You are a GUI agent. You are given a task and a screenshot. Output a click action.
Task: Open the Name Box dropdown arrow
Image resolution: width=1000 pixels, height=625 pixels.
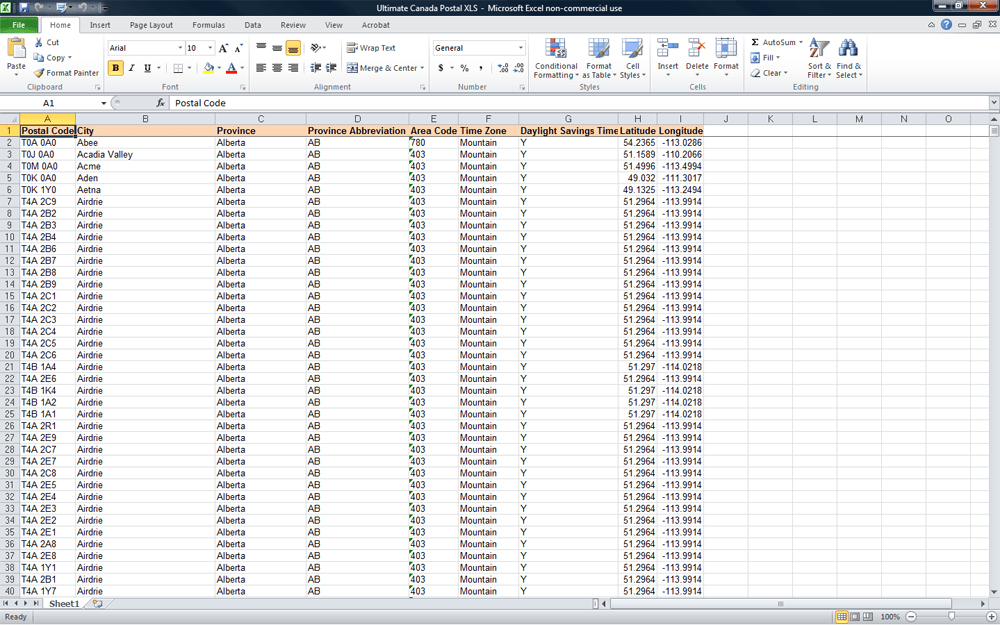click(103, 103)
